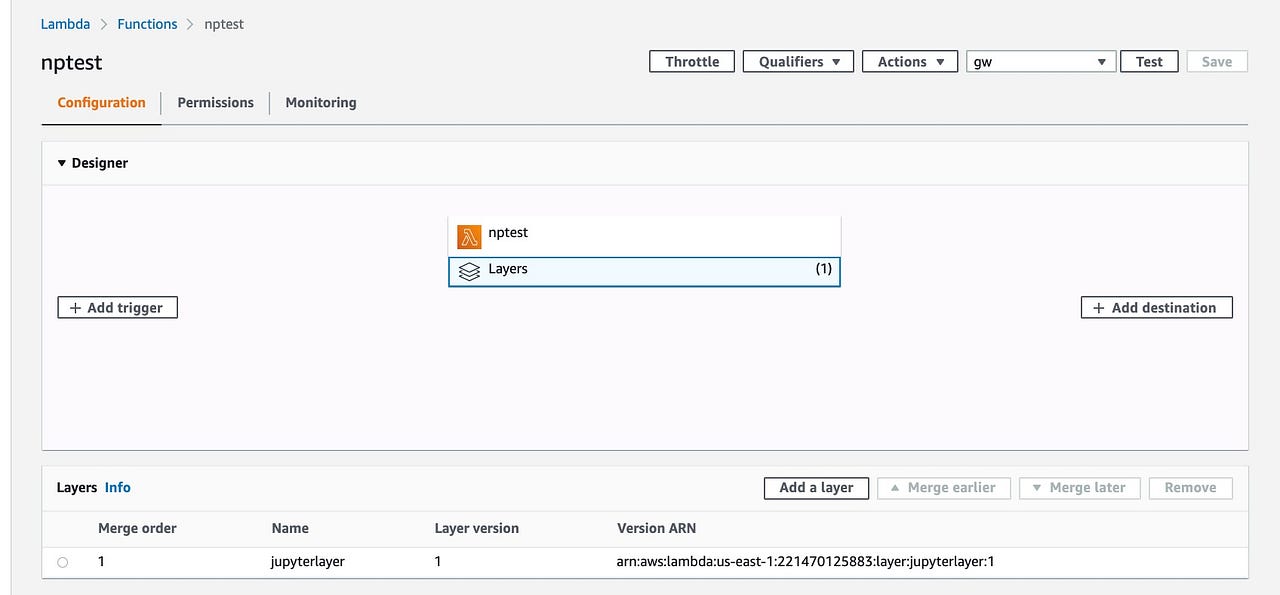Select the Configuration tab
The image size is (1280, 595).
point(100,102)
